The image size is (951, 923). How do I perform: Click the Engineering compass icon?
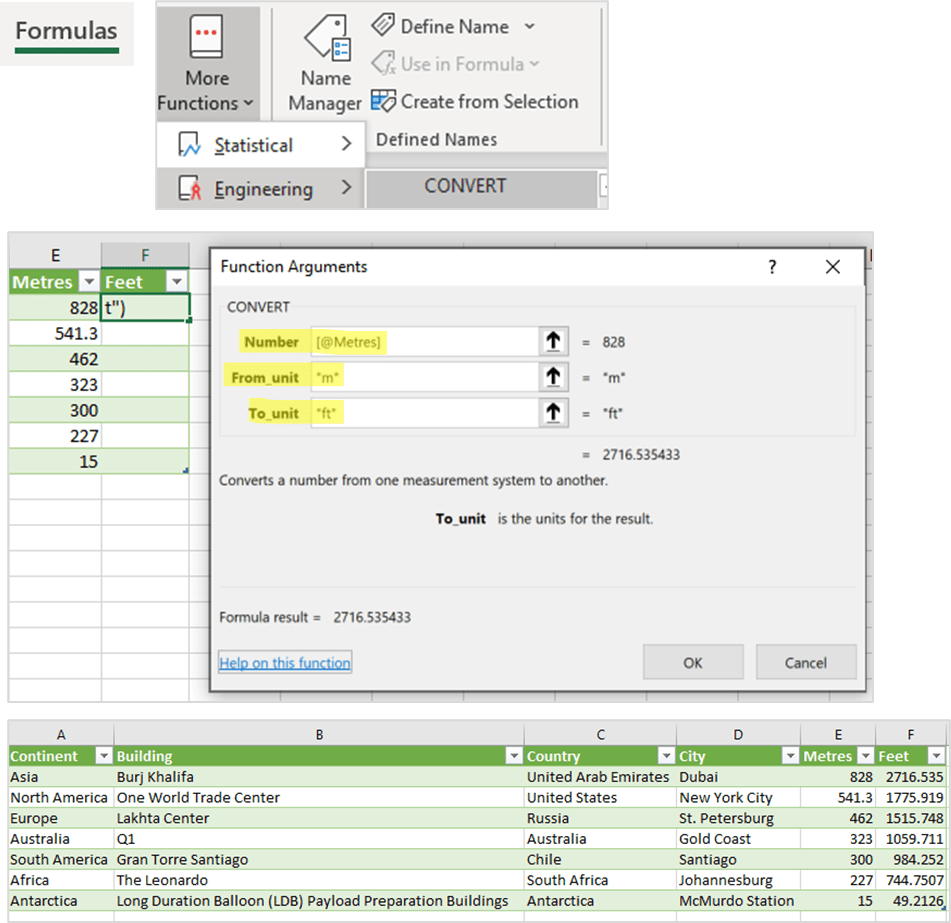(189, 189)
